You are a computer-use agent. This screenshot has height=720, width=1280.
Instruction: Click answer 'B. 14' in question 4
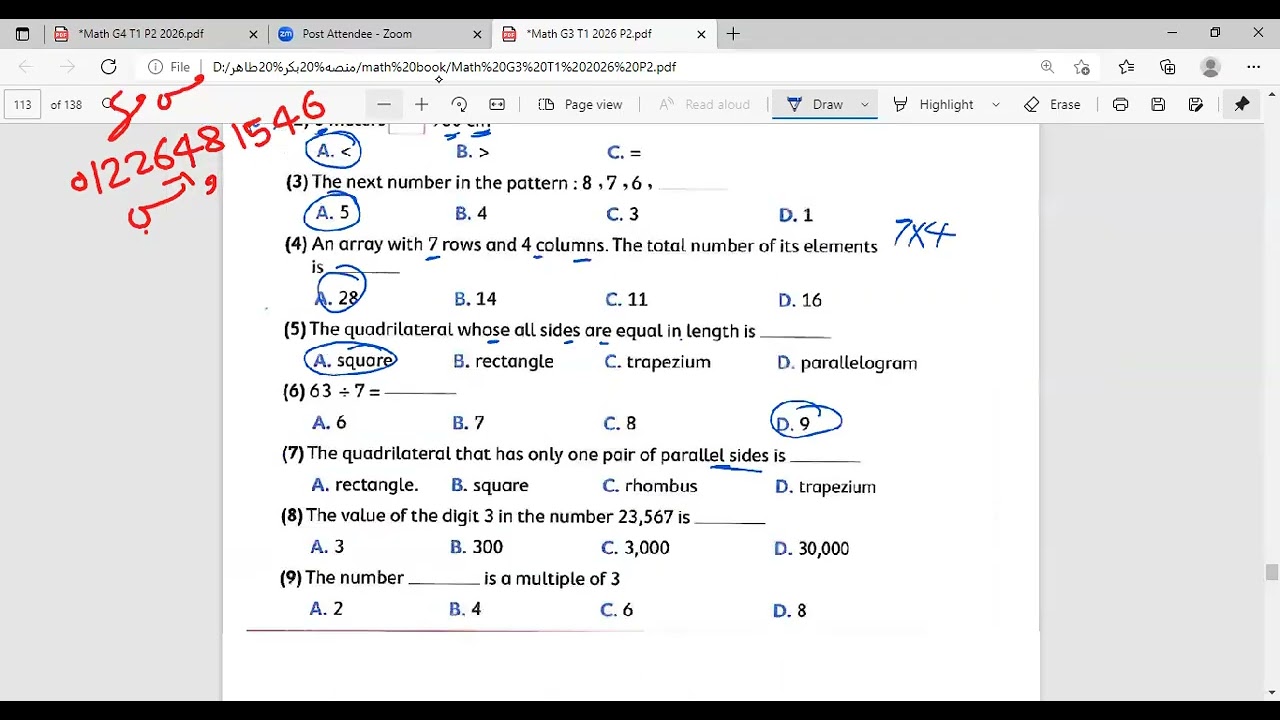(x=475, y=299)
